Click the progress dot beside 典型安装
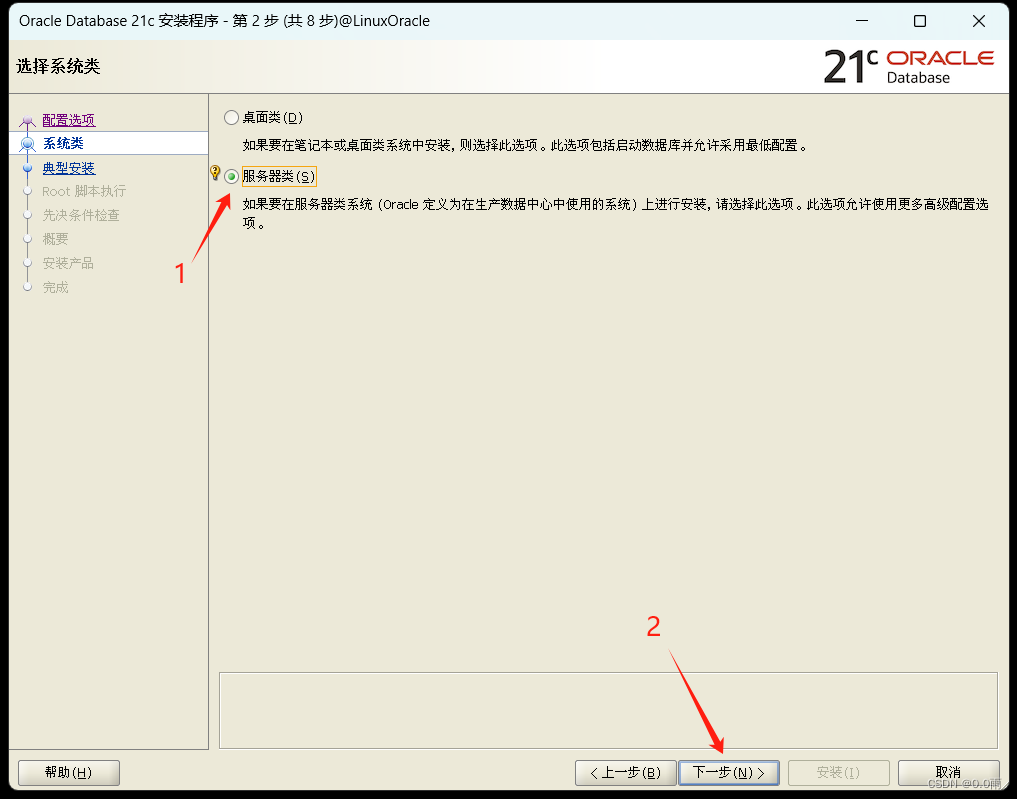This screenshot has height=799, width=1017. pyautogui.click(x=28, y=167)
